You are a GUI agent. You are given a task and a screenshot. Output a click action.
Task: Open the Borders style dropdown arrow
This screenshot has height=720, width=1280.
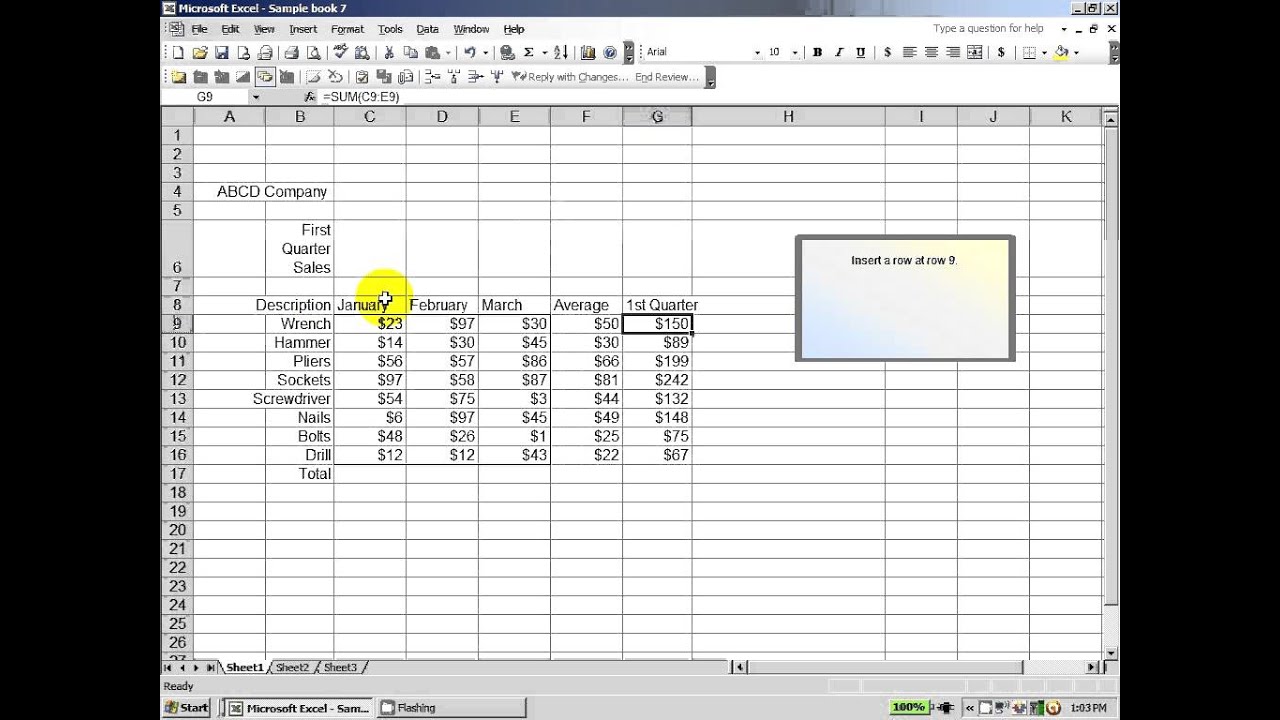1044,53
